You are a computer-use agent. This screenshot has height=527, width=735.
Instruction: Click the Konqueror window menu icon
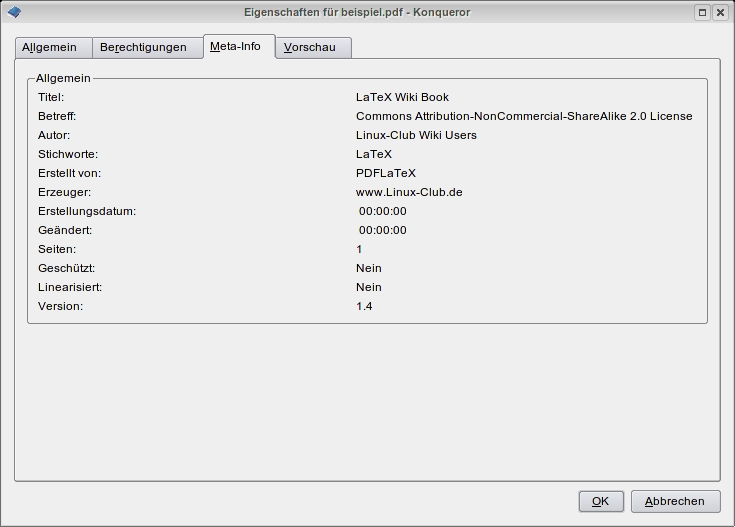pos(14,12)
